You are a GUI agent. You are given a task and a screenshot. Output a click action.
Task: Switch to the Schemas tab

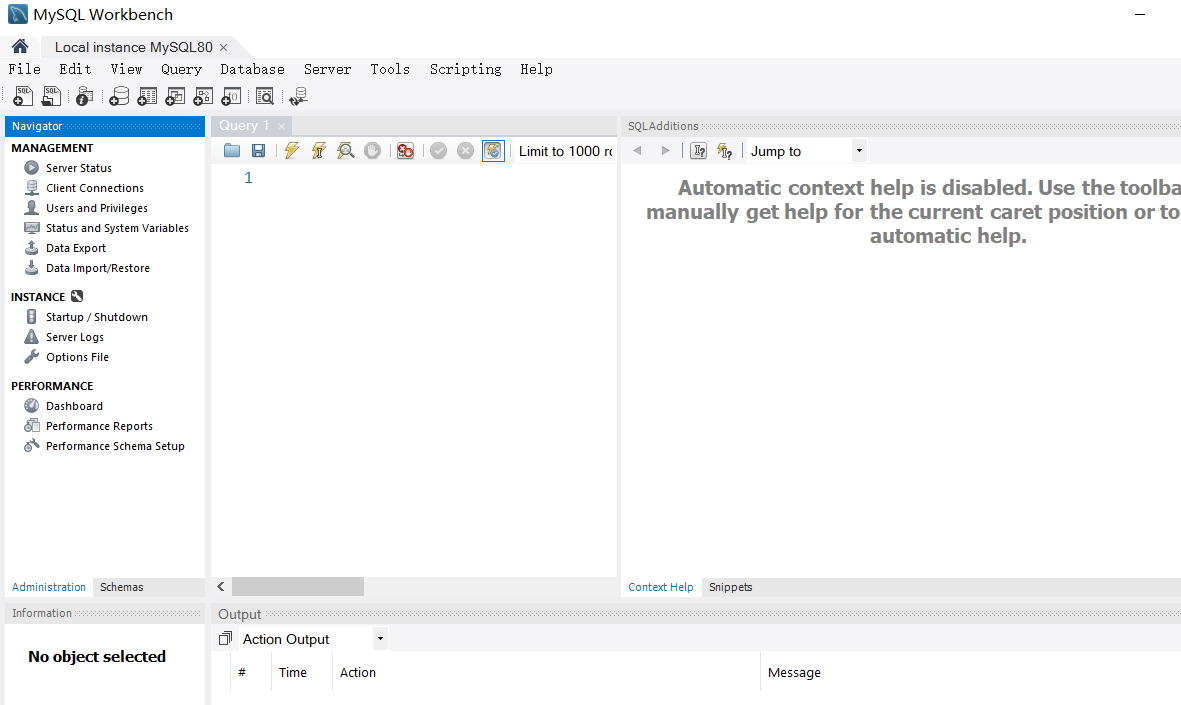point(121,587)
